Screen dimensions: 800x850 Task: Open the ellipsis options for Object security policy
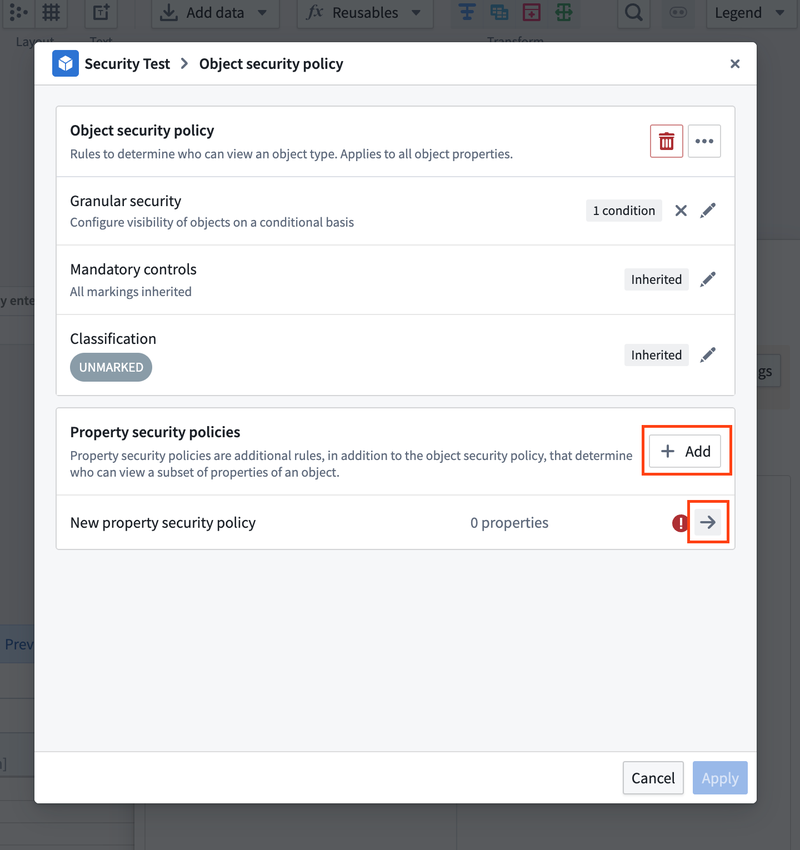tap(704, 141)
